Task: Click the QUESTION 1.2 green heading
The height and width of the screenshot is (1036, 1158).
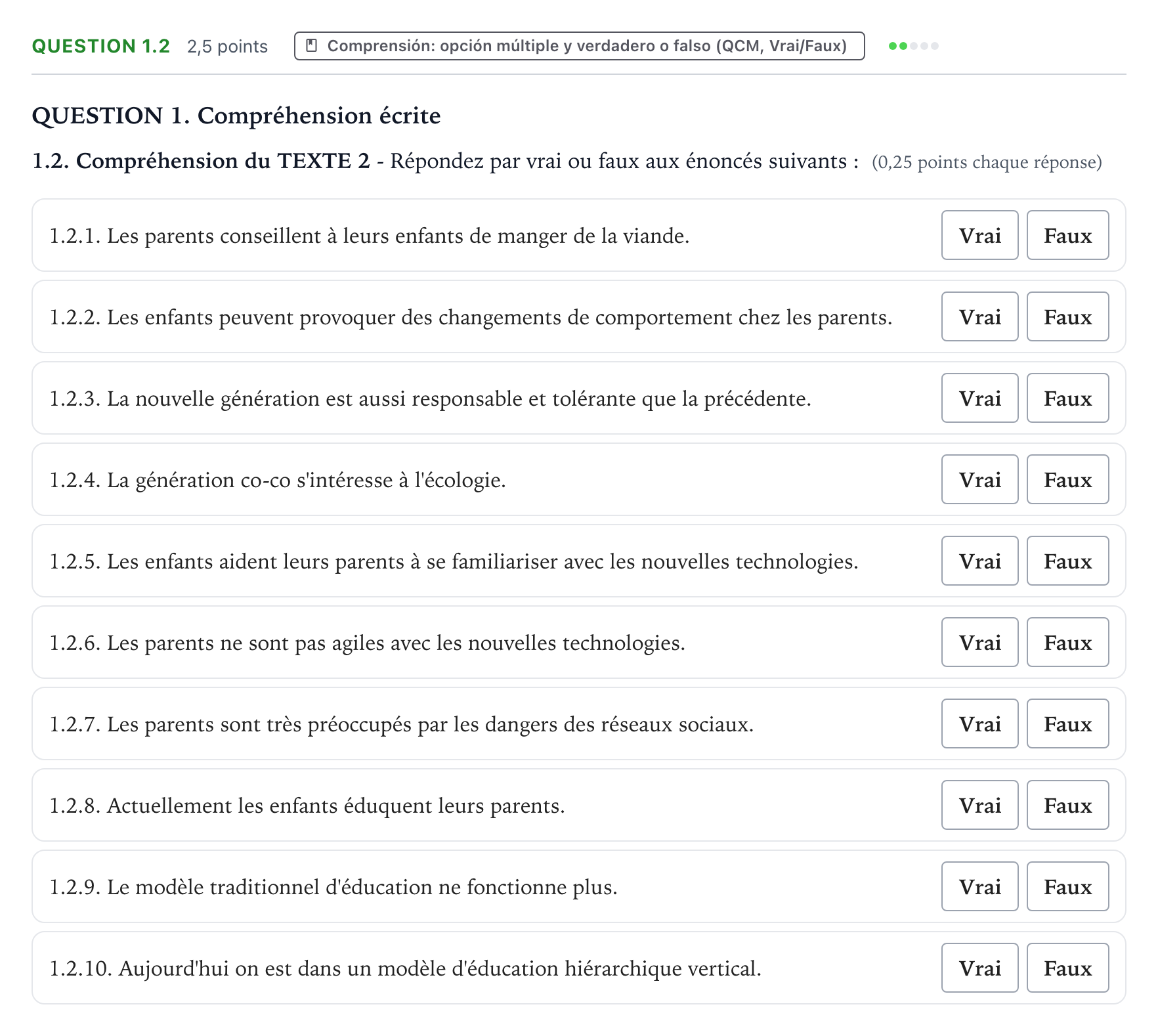Action: pyautogui.click(x=100, y=46)
